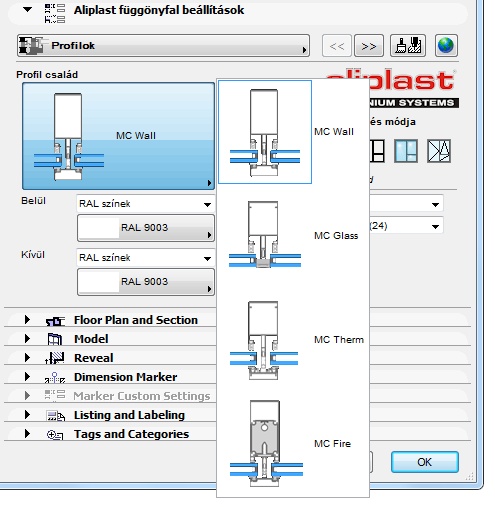The height and width of the screenshot is (507, 495).
Task: Click the MC Glass profile thumbnail
Action: [x=265, y=234]
